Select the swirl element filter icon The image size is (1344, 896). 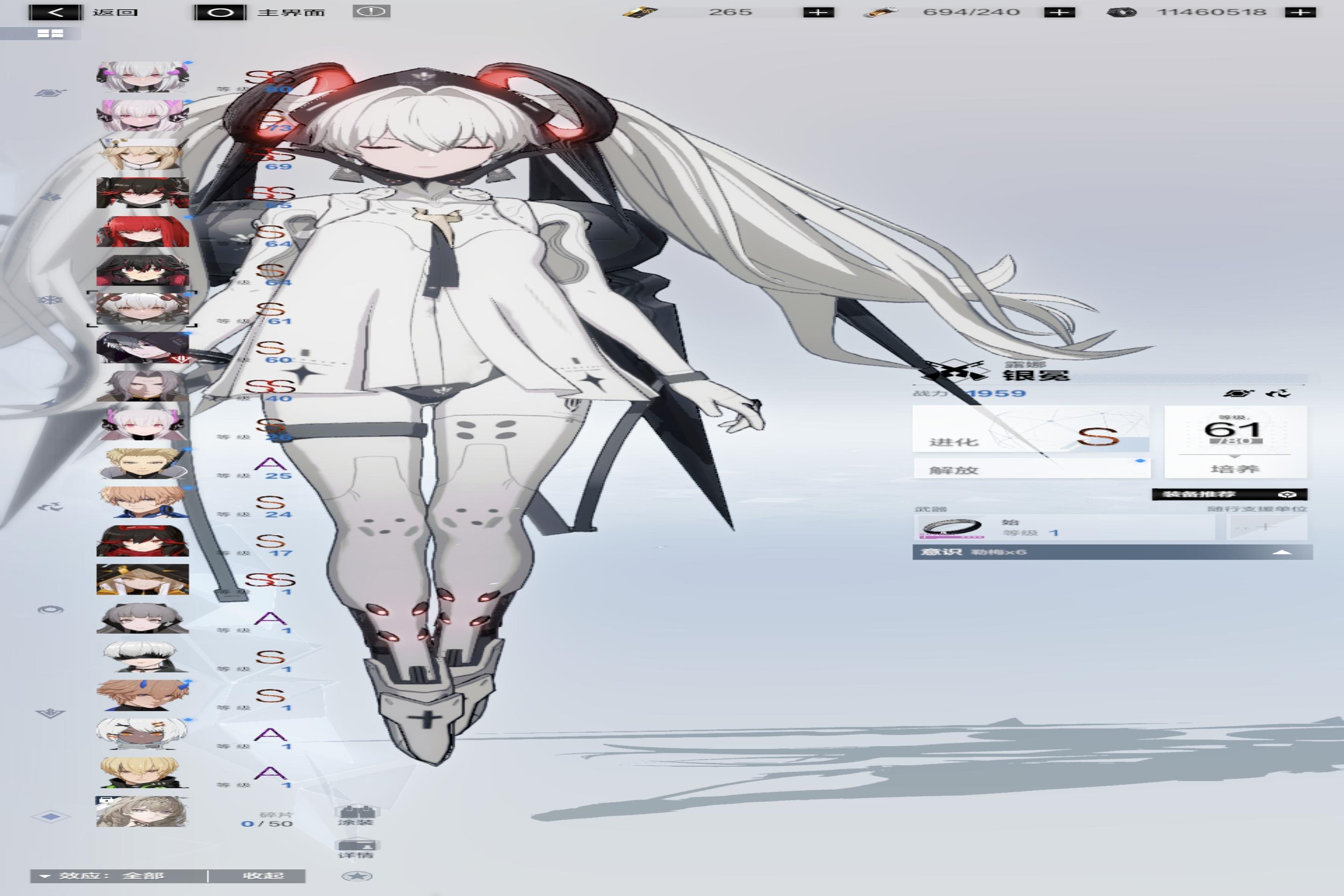(x=50, y=506)
